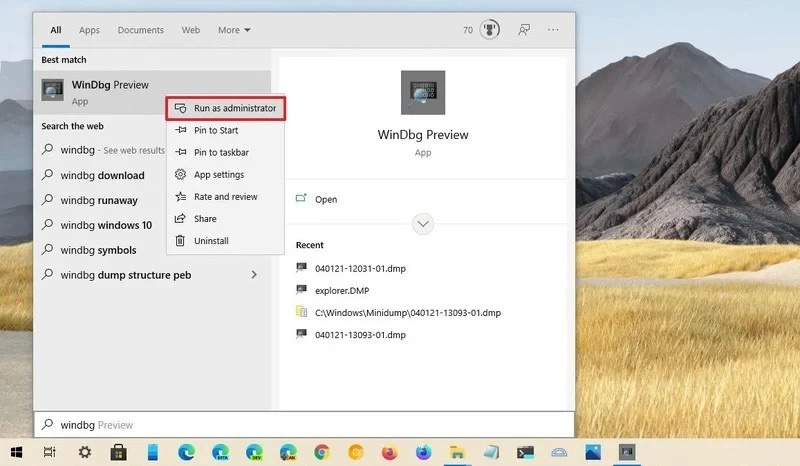Switch to the Web search tab
800x466 pixels.
point(191,30)
